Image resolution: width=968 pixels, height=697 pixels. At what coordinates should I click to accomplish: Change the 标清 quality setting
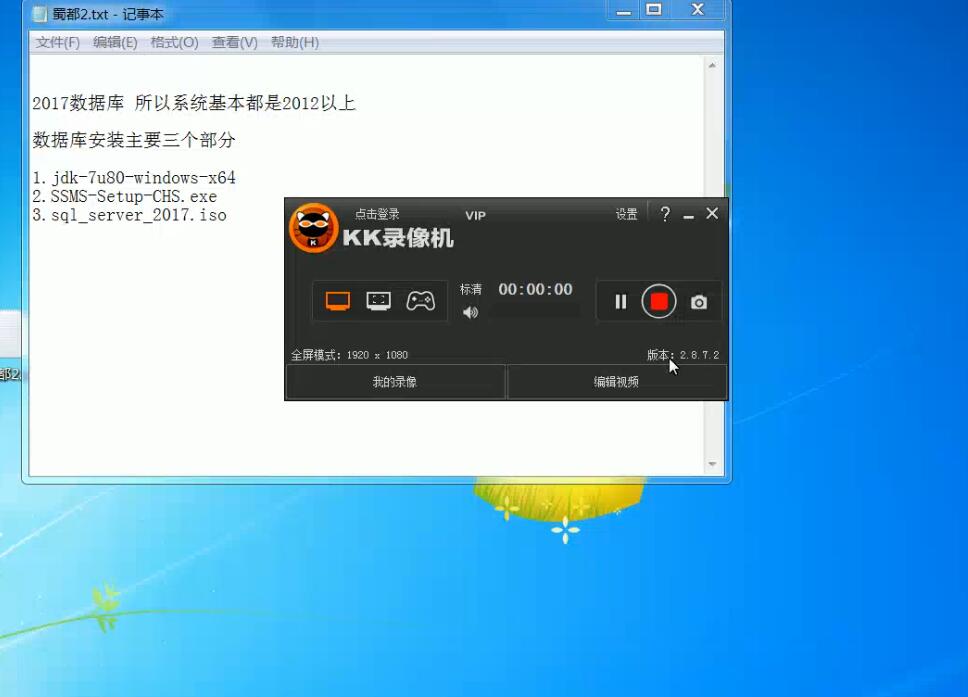(x=471, y=289)
